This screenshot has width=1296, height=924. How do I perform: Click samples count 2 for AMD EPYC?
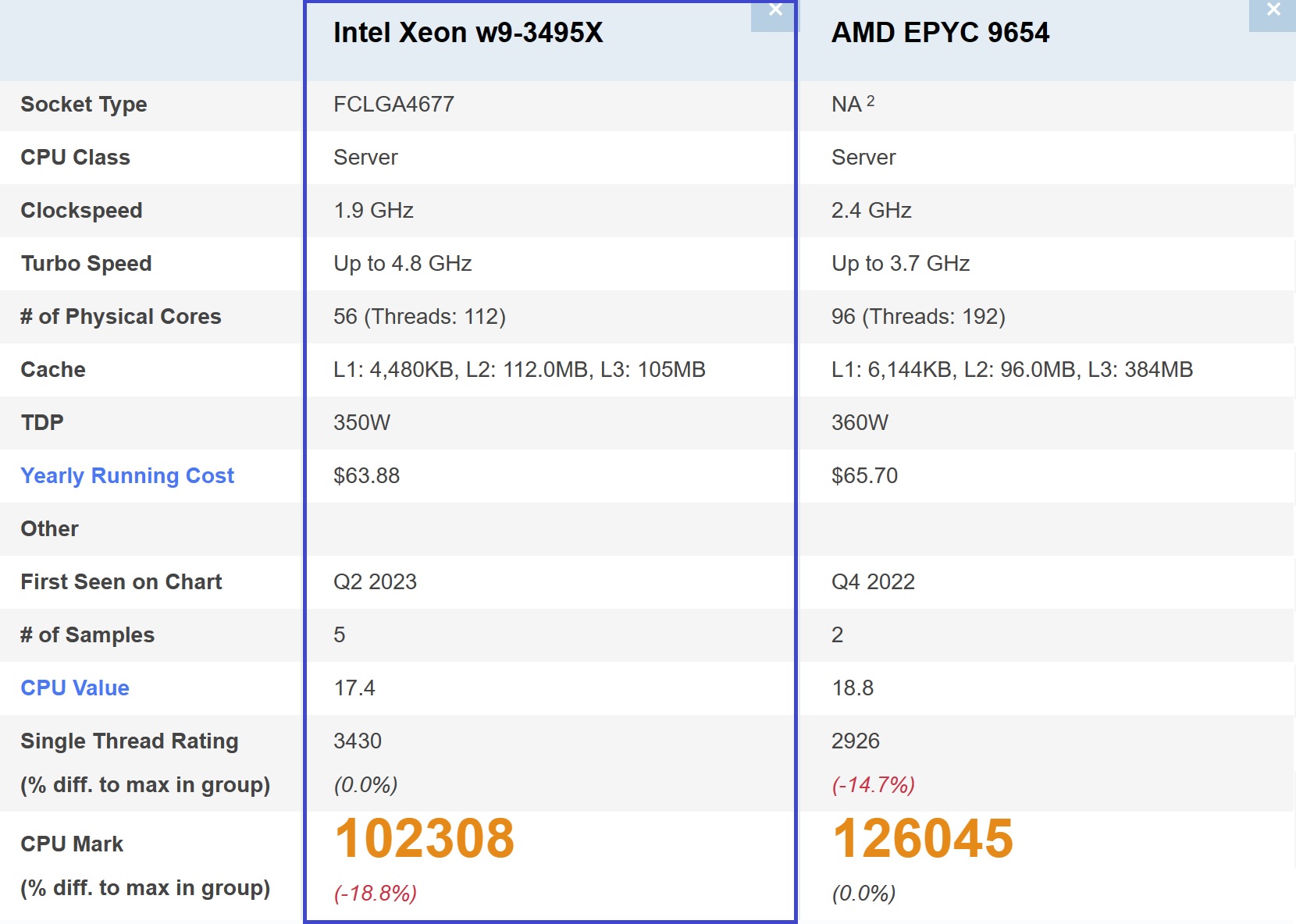[837, 634]
